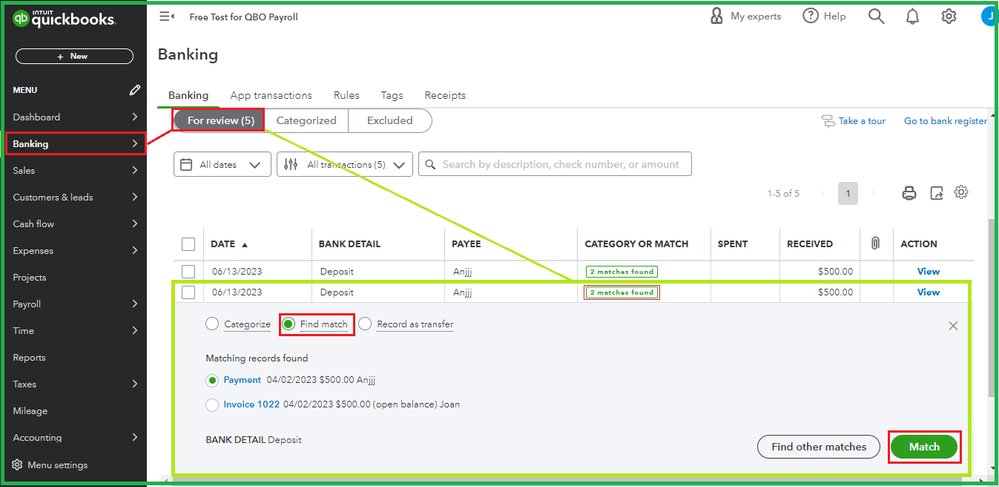Open the All transactions (5) filter
The image size is (999, 487).
pos(345,164)
